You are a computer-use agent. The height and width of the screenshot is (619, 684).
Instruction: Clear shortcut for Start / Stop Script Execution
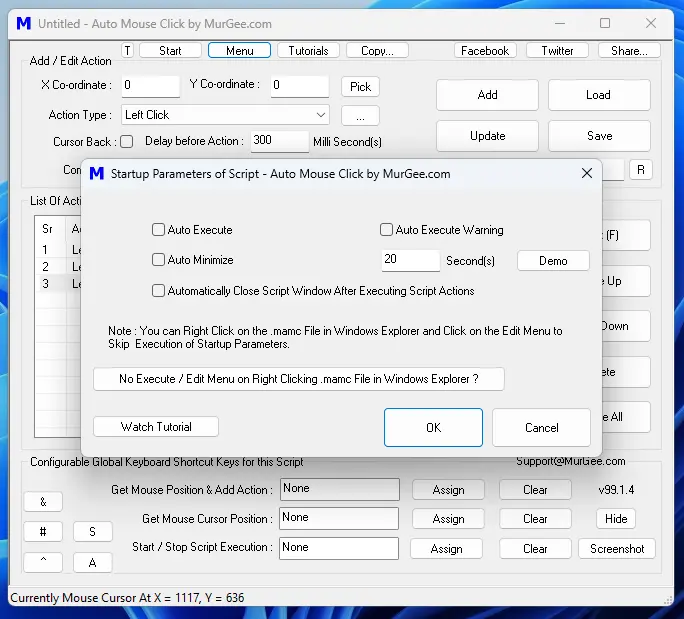(535, 548)
